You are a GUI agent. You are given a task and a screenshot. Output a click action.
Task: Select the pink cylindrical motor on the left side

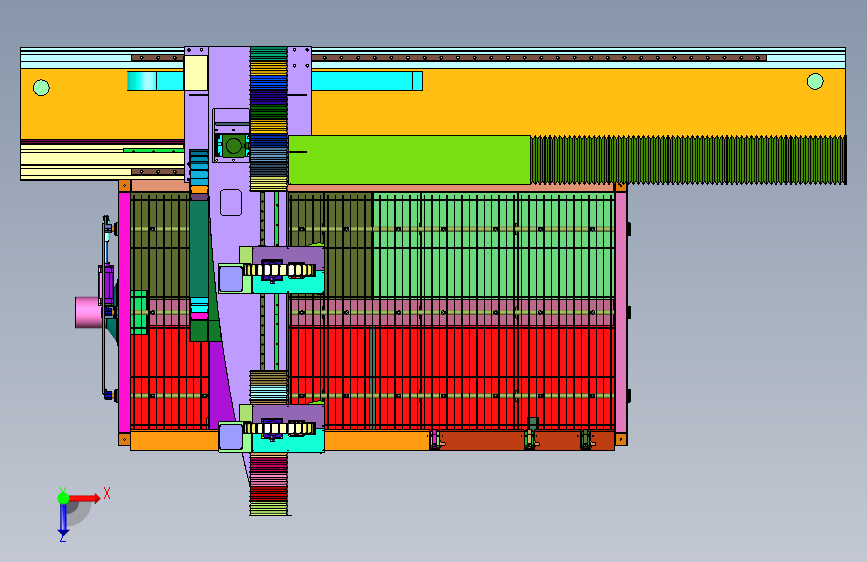(x=88, y=312)
